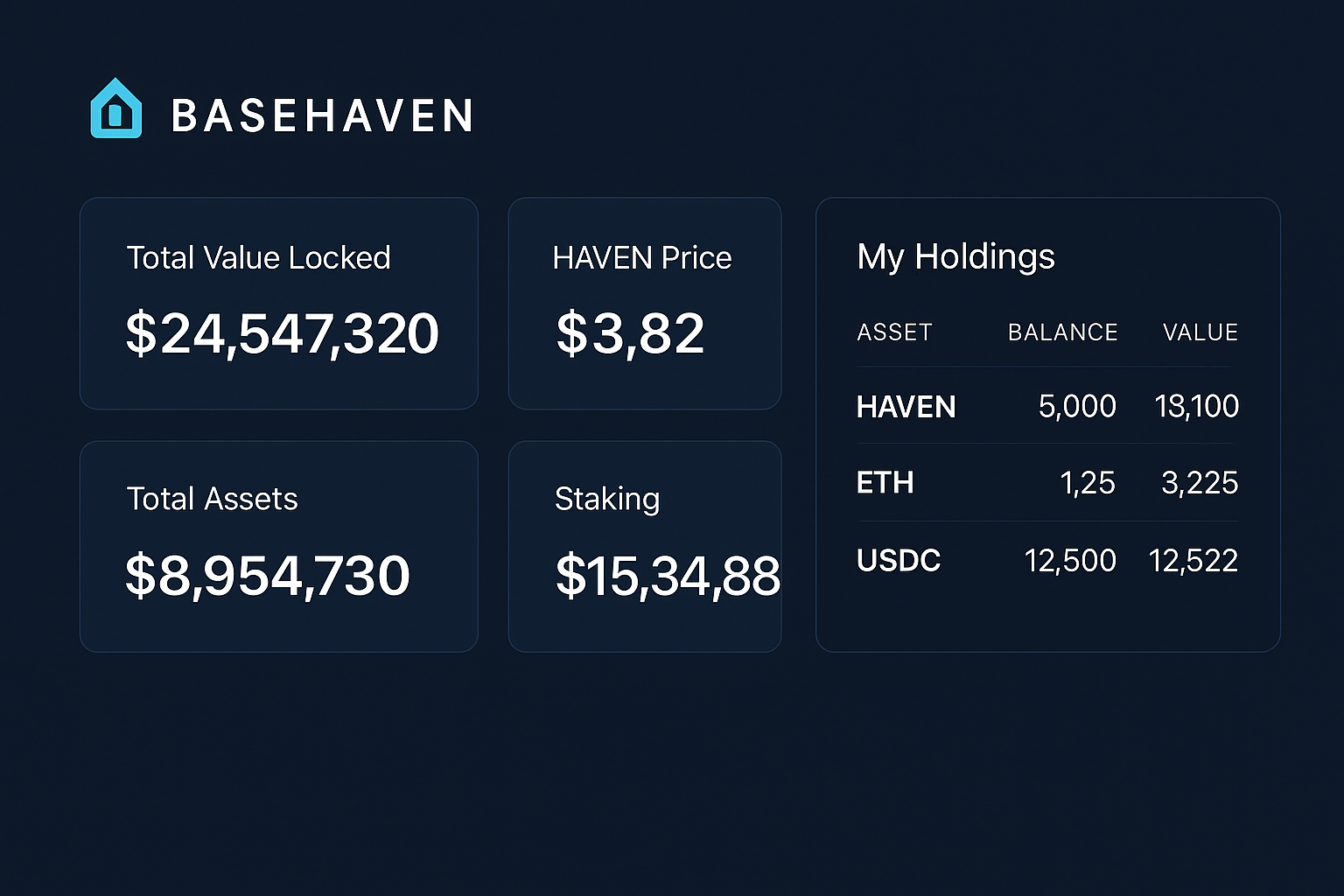Screen dimensions: 1344x896
Task: Click the My Holdings panel title
Action: coord(955,257)
